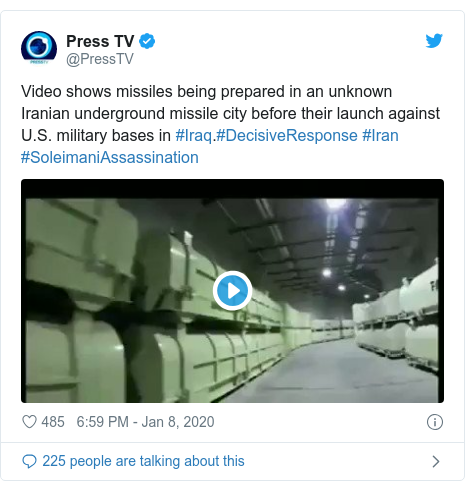Open the #Iran hashtag
The width and height of the screenshot is (465, 490).
(380, 135)
